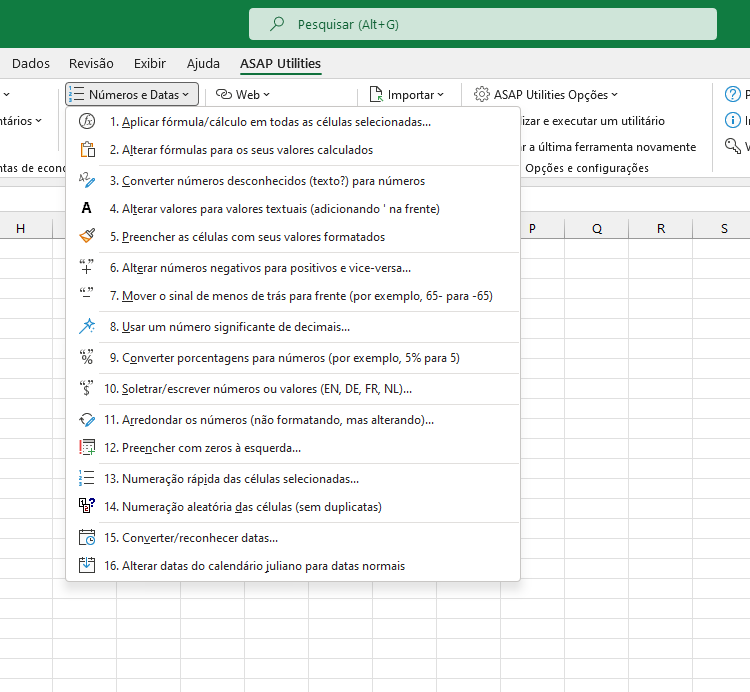This screenshot has width=750, height=692.
Task: Choose Converter porcentagens para números
Action: tap(293, 358)
